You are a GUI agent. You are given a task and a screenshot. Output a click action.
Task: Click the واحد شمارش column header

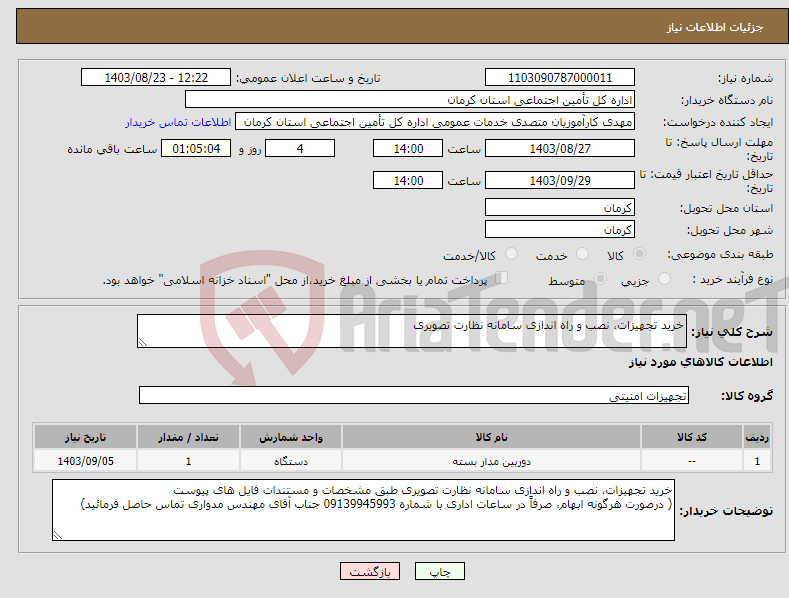coord(291,437)
